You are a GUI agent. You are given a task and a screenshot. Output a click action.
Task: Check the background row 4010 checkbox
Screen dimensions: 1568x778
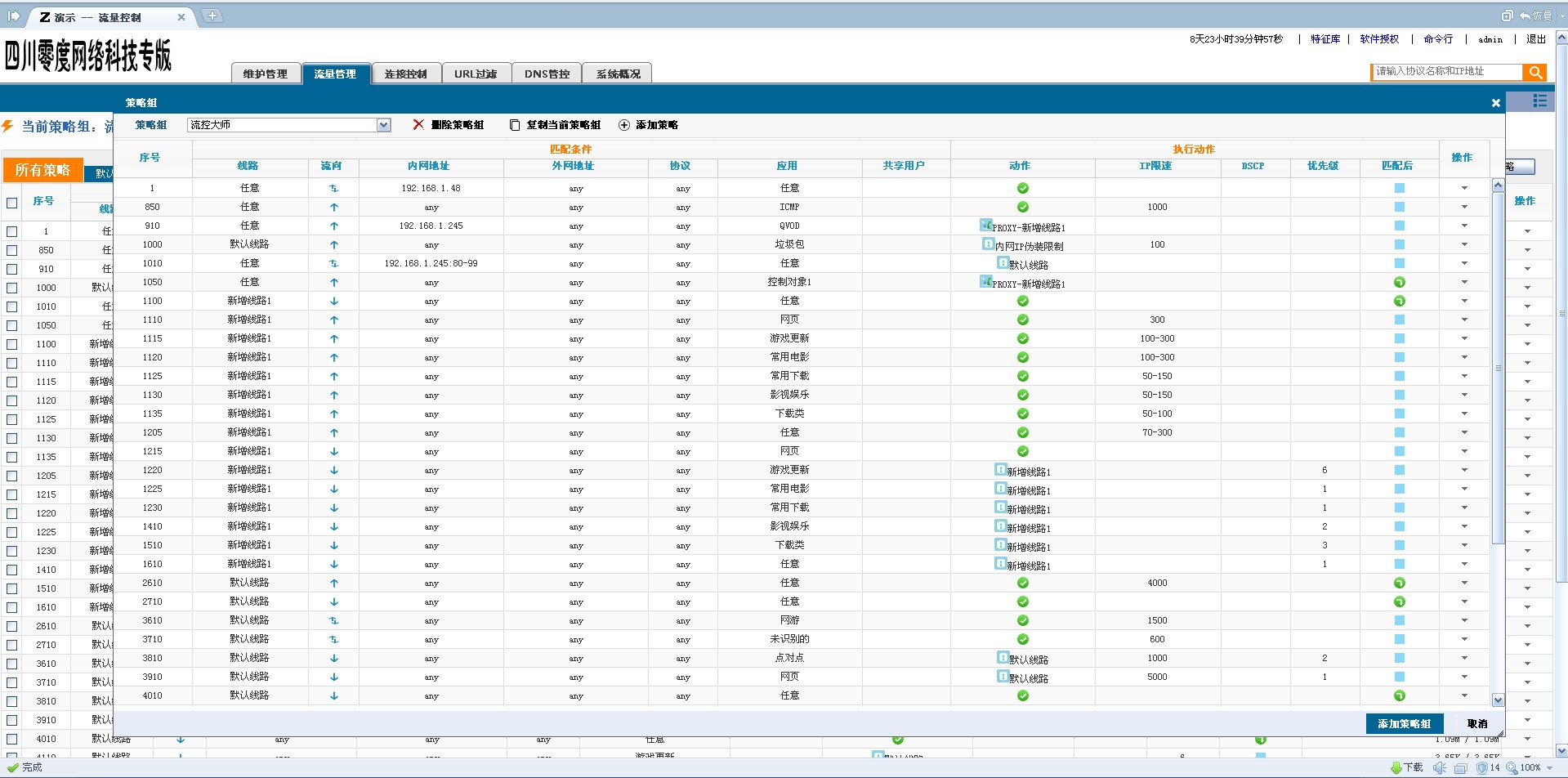pos(11,739)
